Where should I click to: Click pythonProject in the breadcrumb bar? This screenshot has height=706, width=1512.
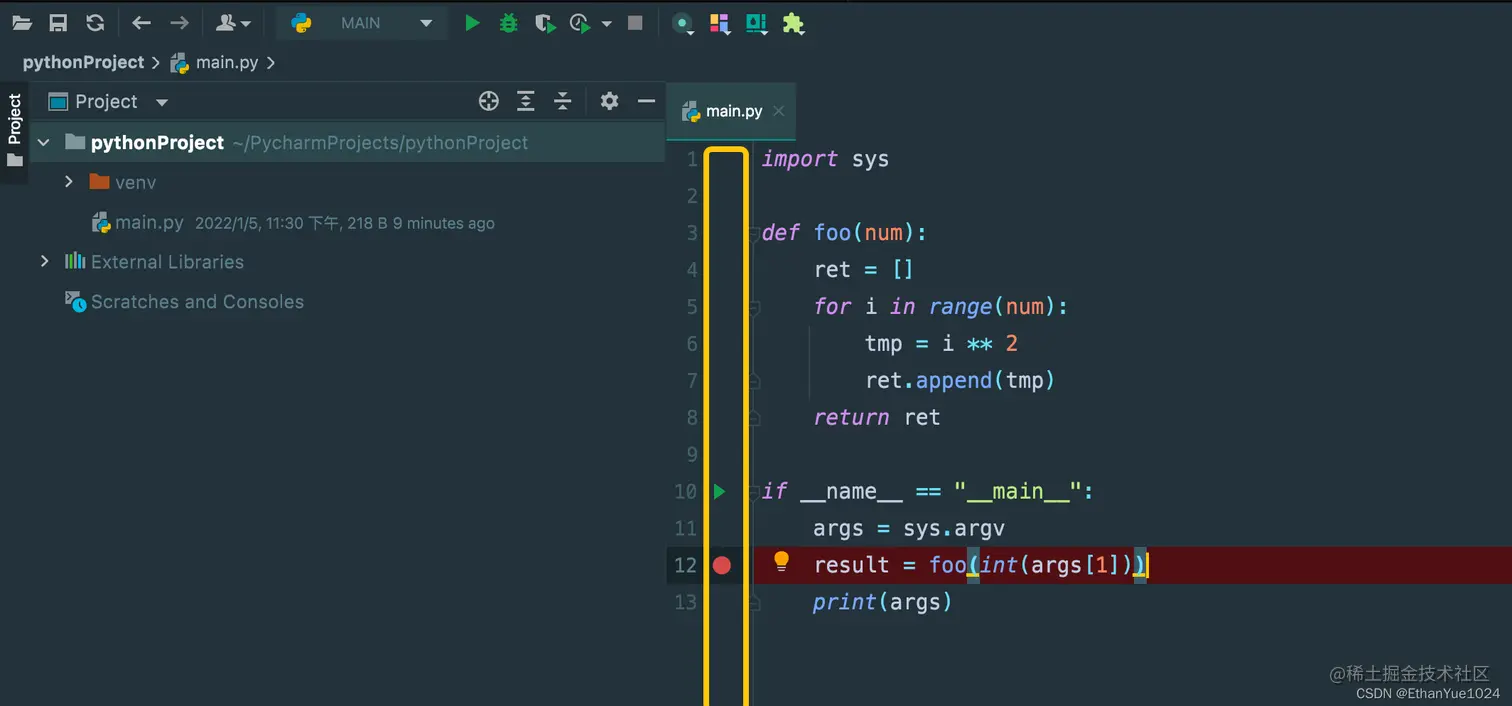[84, 62]
